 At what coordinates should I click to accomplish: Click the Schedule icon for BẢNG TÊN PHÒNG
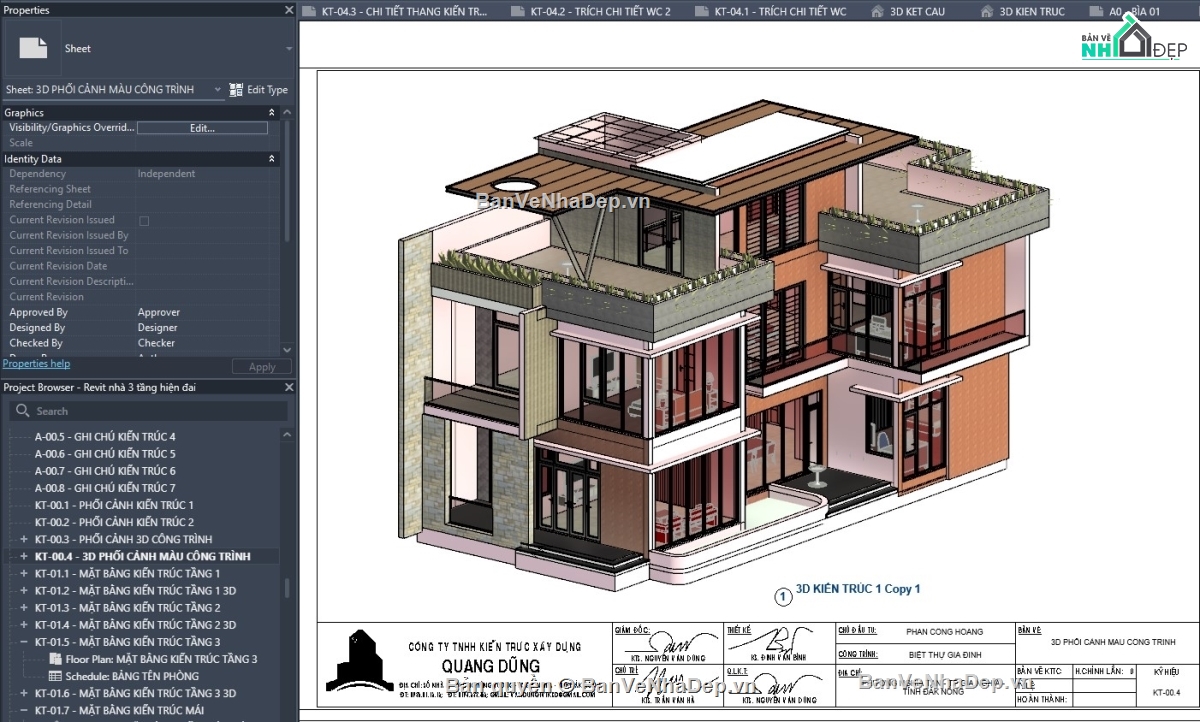tap(56, 676)
